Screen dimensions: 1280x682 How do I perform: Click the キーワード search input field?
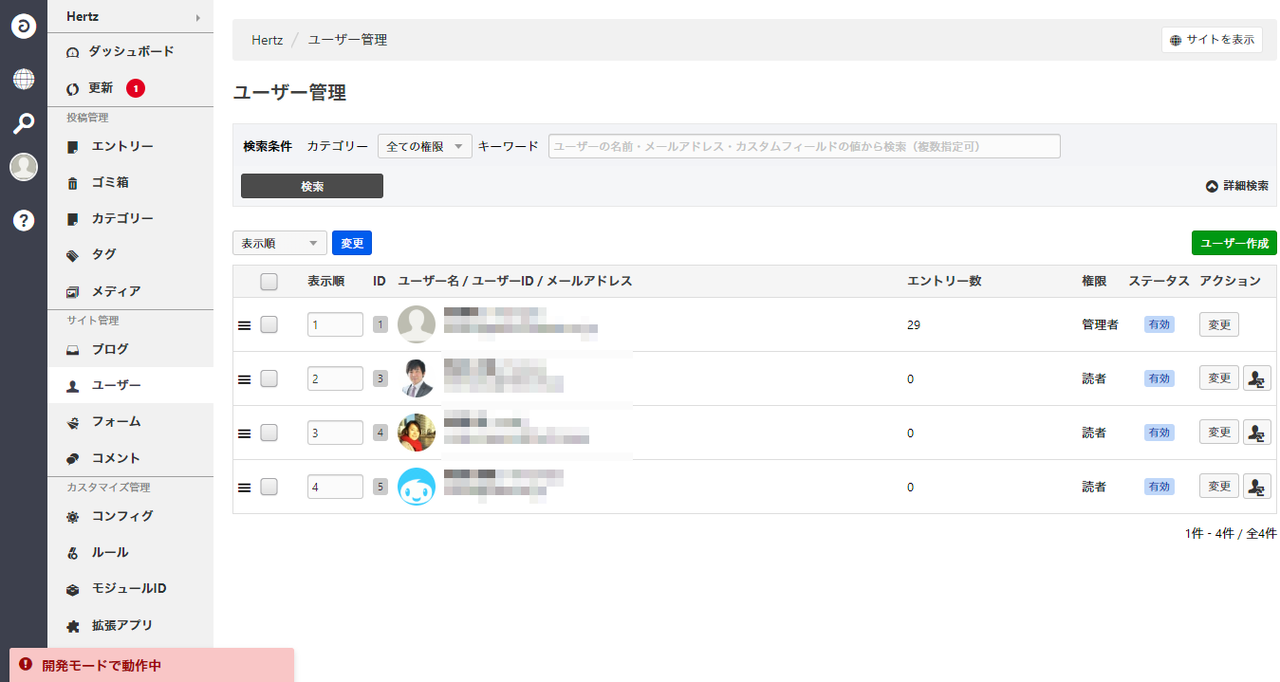804,146
